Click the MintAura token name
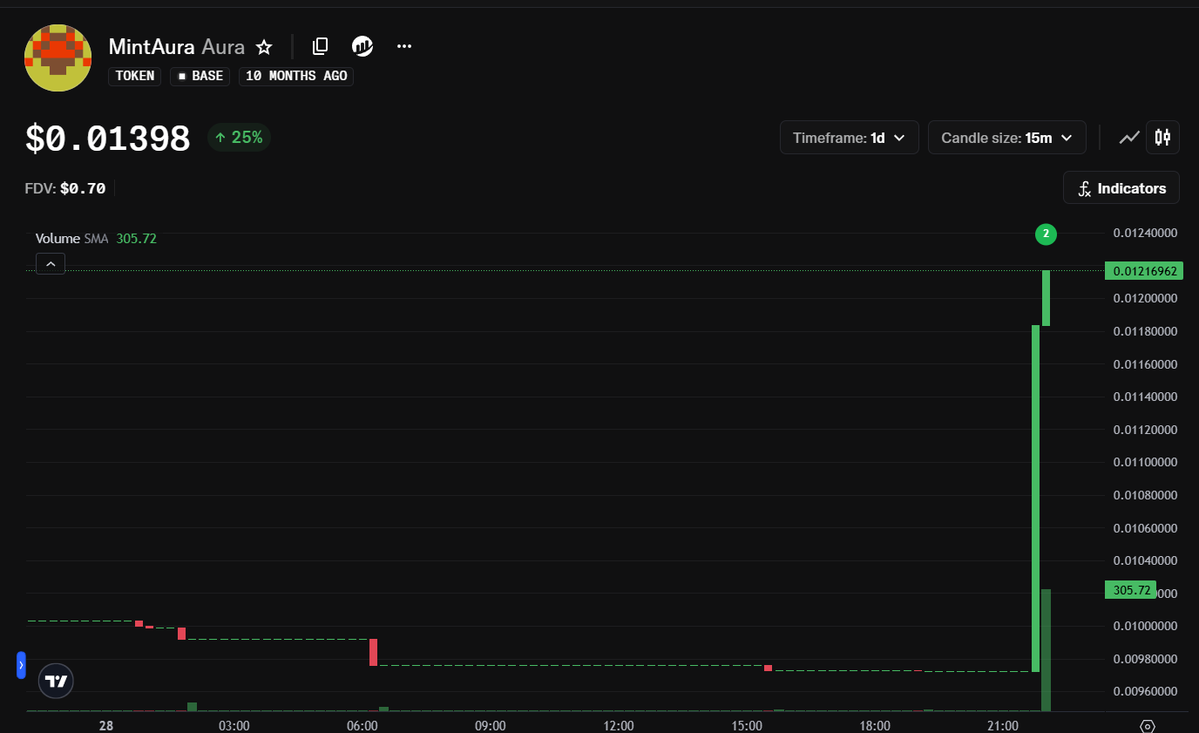Image resolution: width=1199 pixels, height=733 pixels. click(x=151, y=47)
